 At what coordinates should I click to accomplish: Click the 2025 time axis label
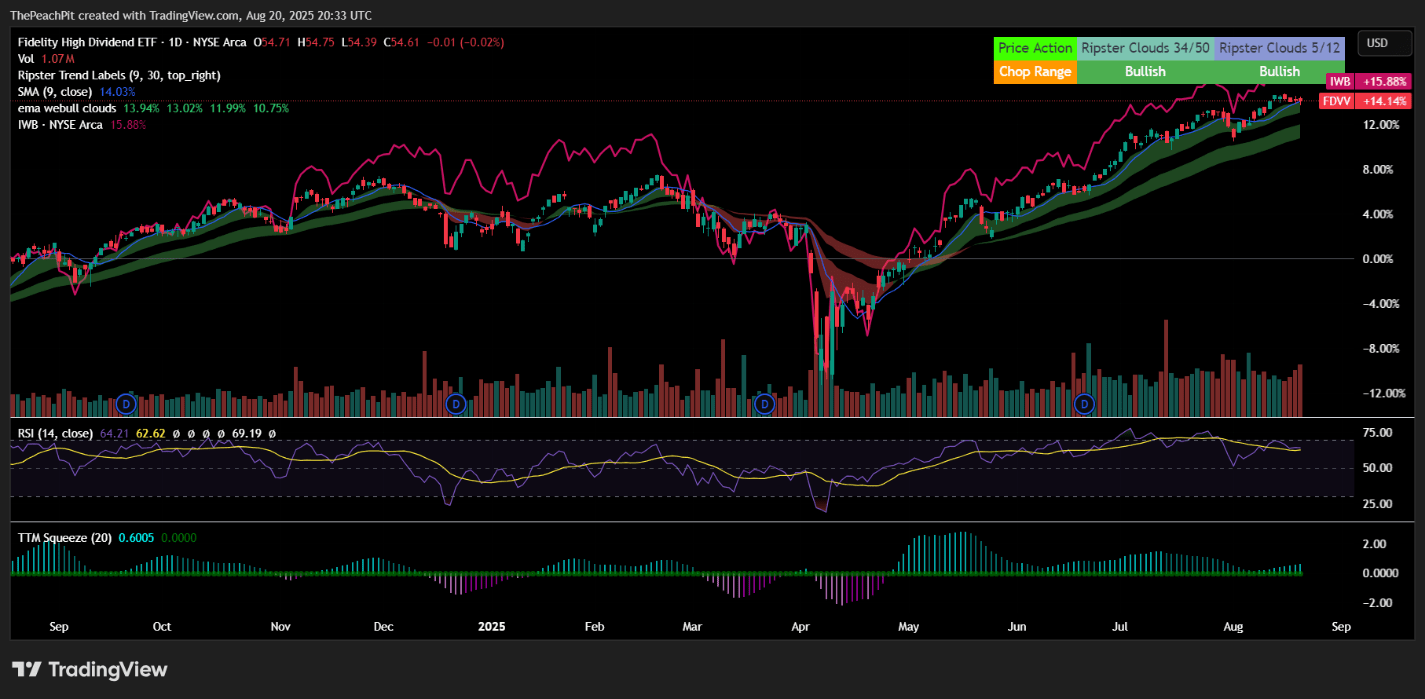492,627
